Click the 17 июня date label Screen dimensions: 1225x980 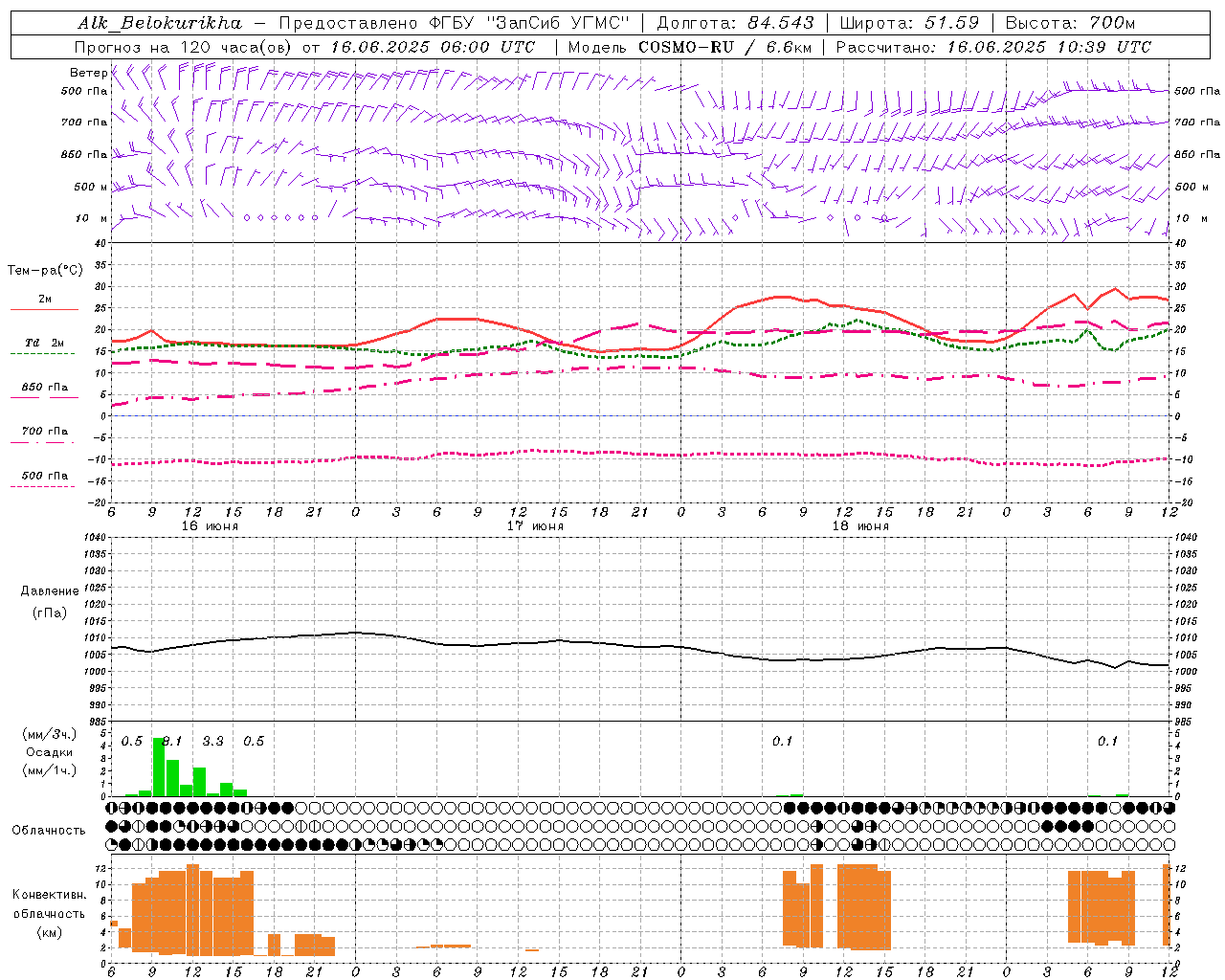[x=535, y=526]
